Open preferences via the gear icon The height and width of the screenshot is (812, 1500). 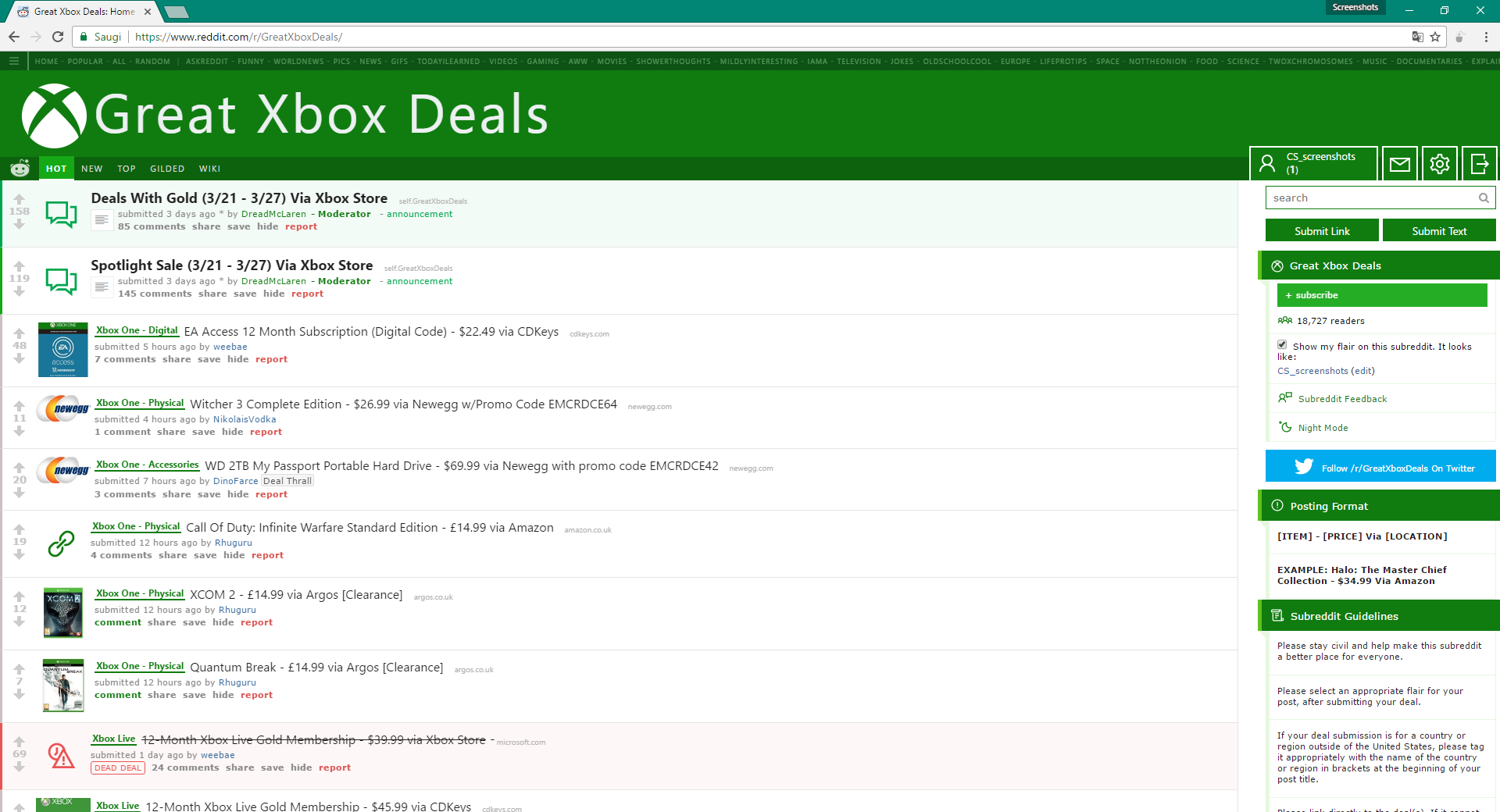point(1439,164)
